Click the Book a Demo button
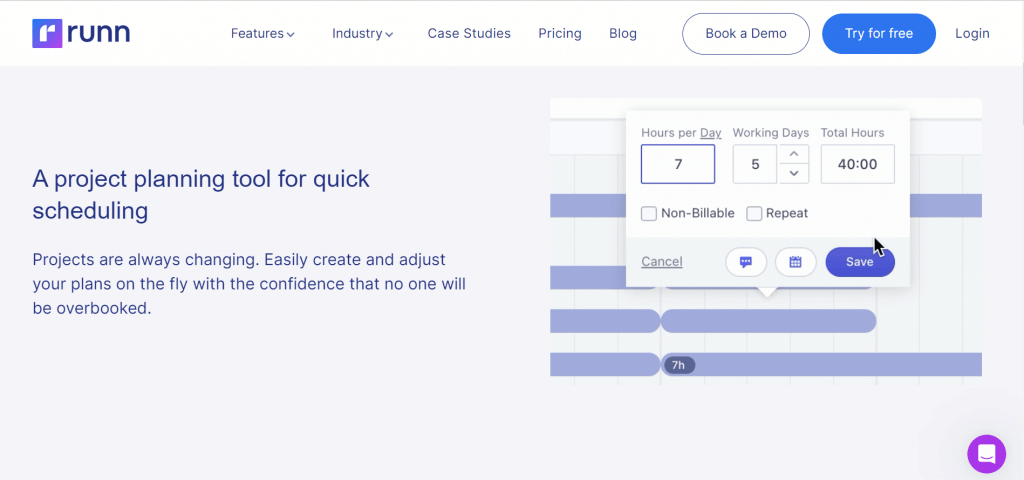 746,33
